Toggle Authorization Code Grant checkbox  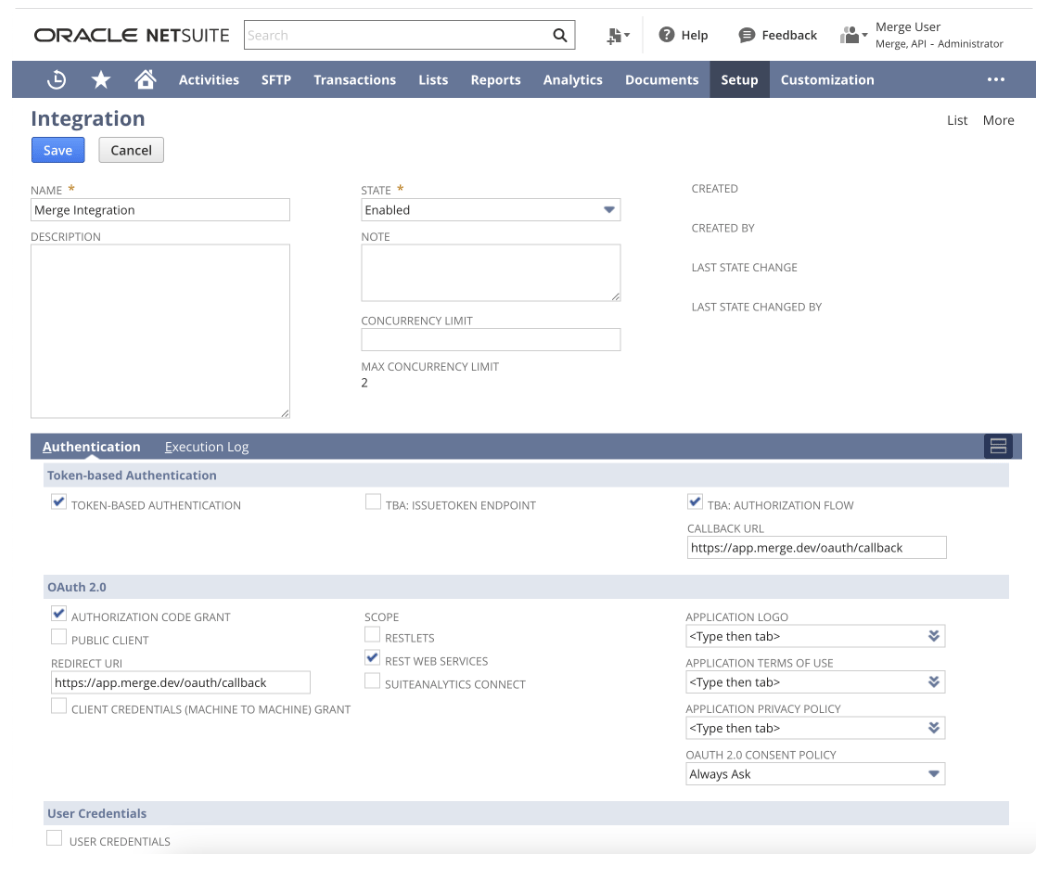(59, 614)
